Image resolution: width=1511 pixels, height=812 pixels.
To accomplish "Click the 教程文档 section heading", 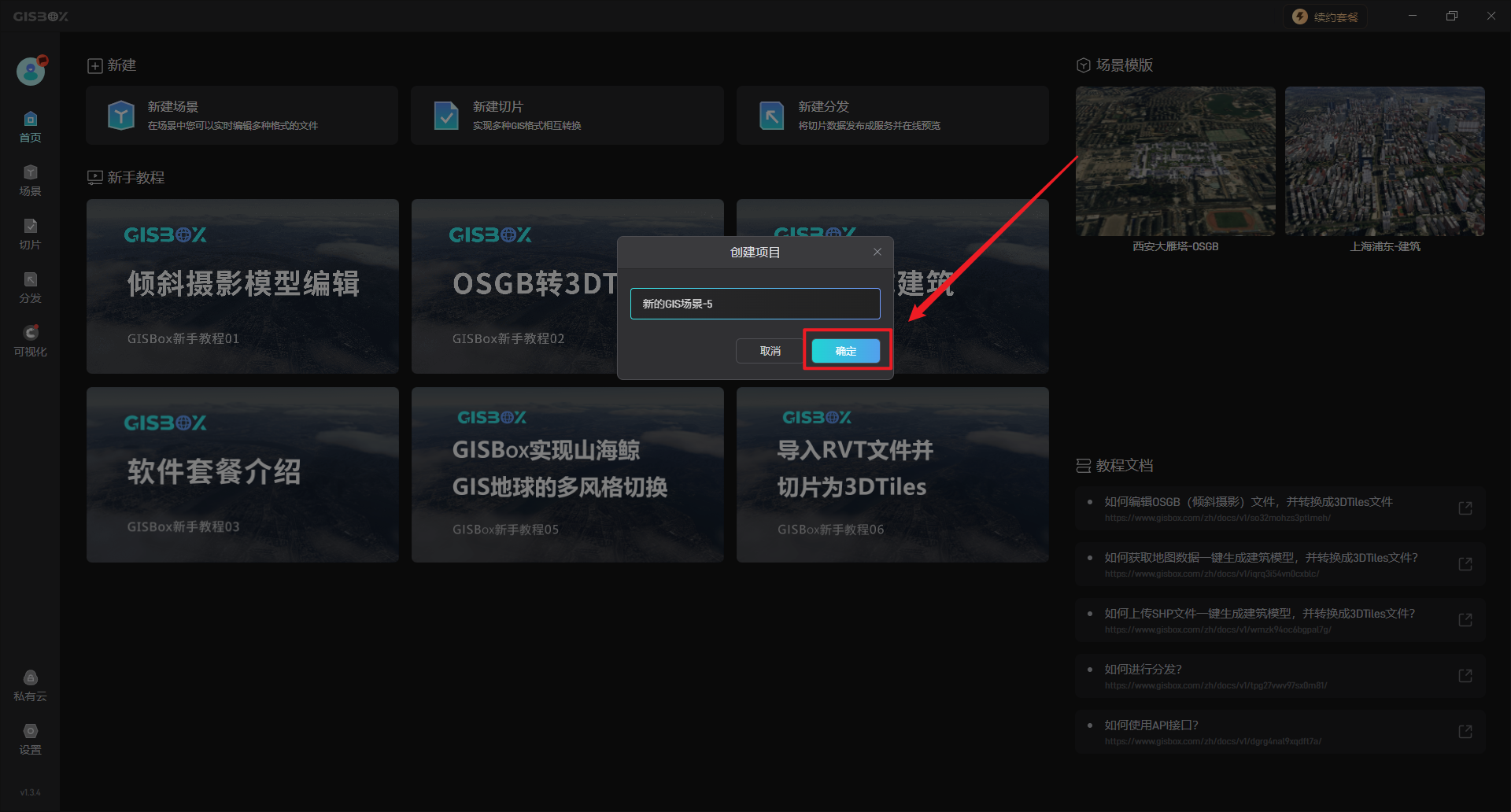I will [x=1115, y=466].
